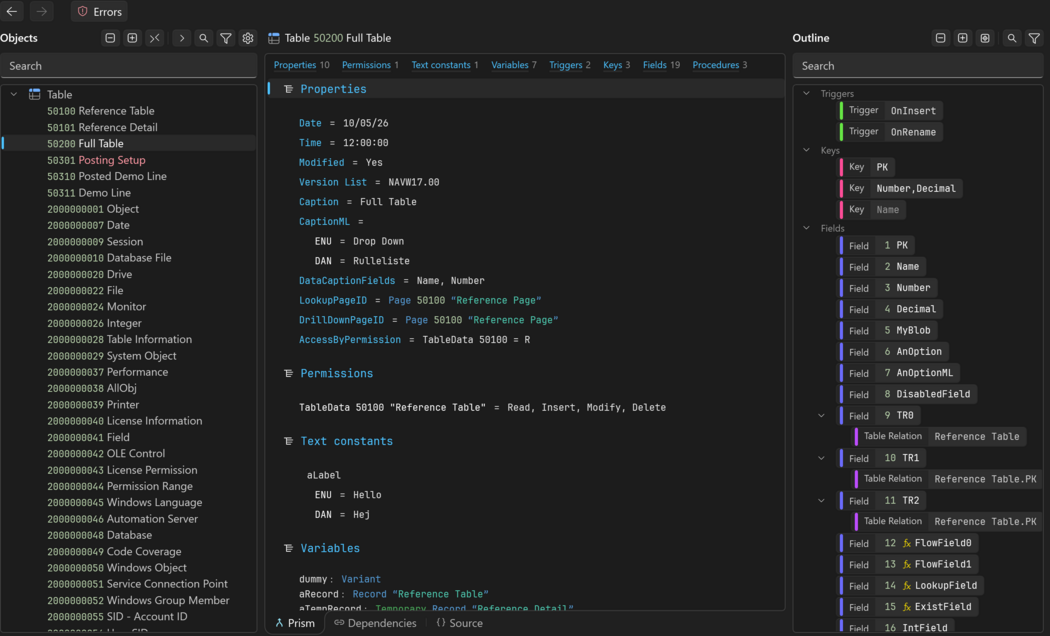
Task: Jump to Fields via the top link
Action: [x=654, y=65]
